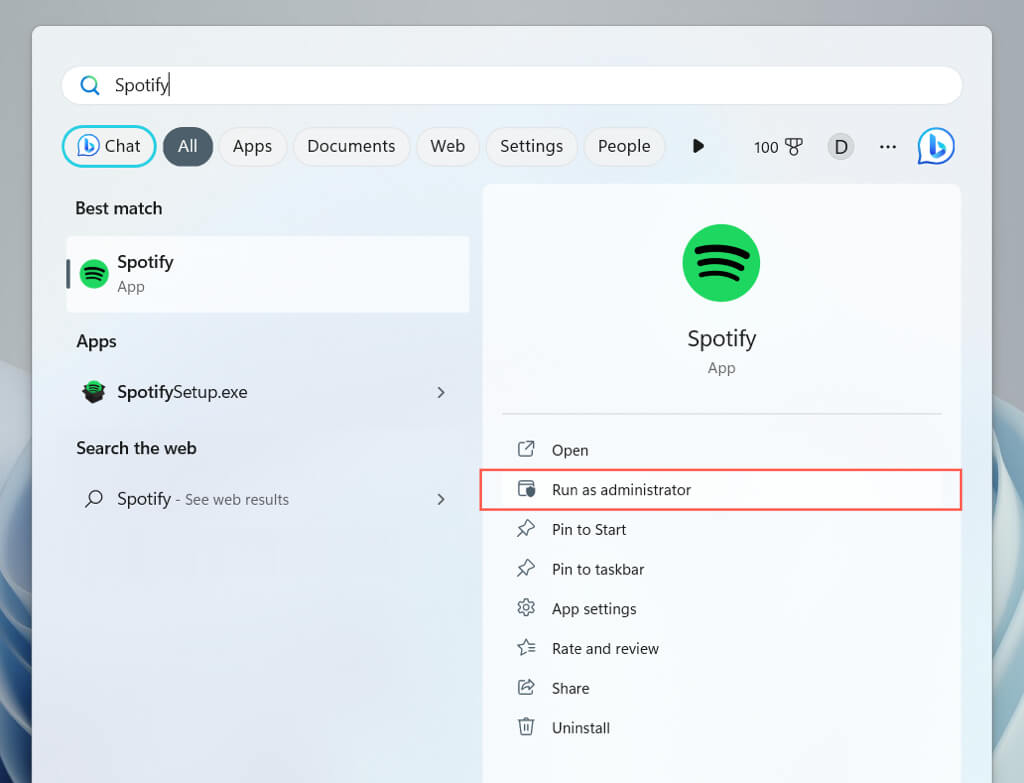1024x783 pixels.
Task: Choose Pin to taskbar
Action: [721, 569]
